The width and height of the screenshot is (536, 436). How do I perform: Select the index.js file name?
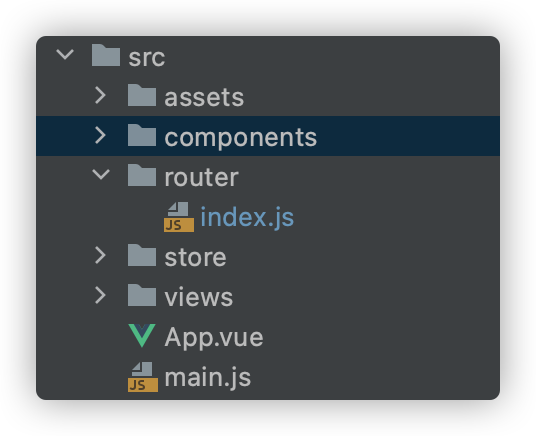pos(247,217)
